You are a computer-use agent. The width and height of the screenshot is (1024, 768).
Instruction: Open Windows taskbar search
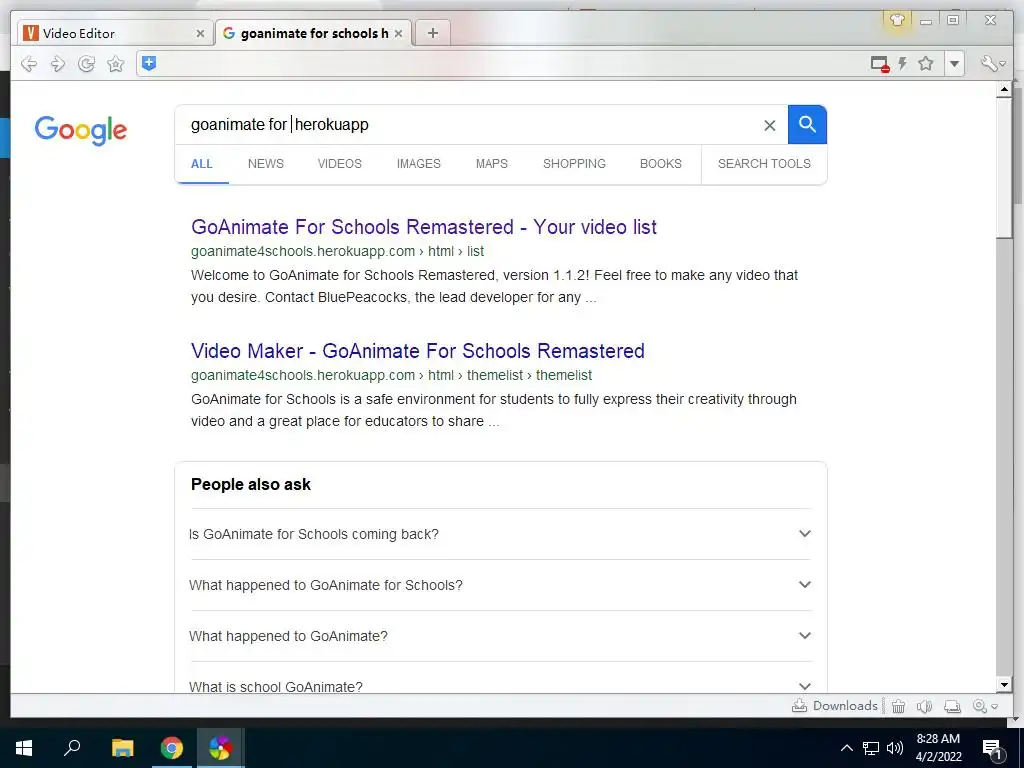tap(72, 748)
